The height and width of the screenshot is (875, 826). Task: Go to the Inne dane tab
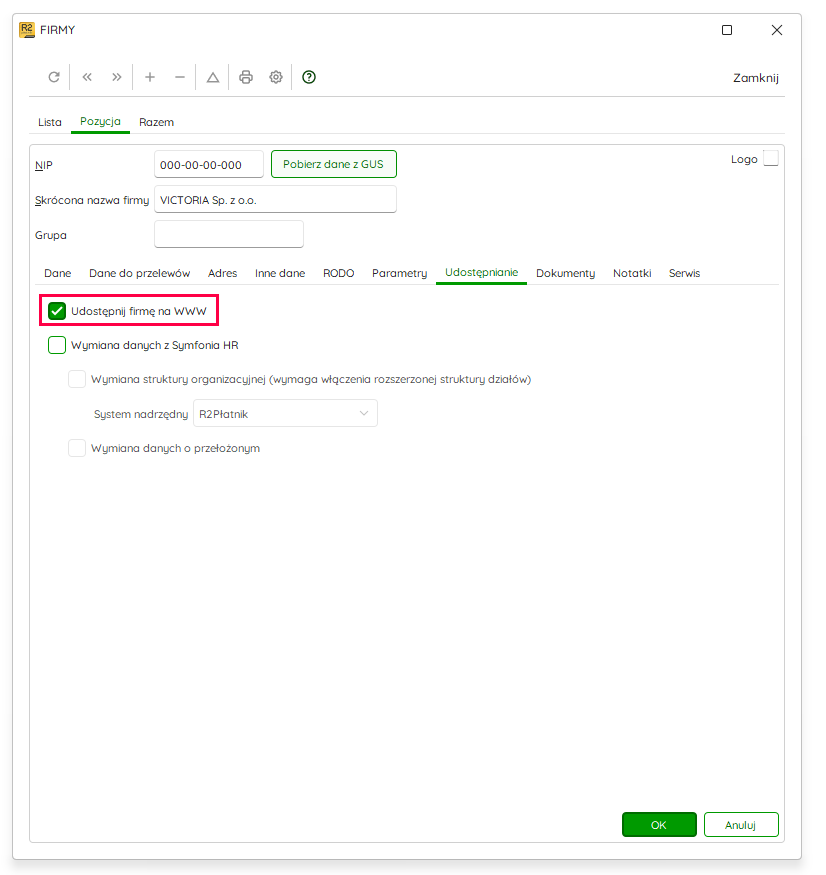click(280, 273)
